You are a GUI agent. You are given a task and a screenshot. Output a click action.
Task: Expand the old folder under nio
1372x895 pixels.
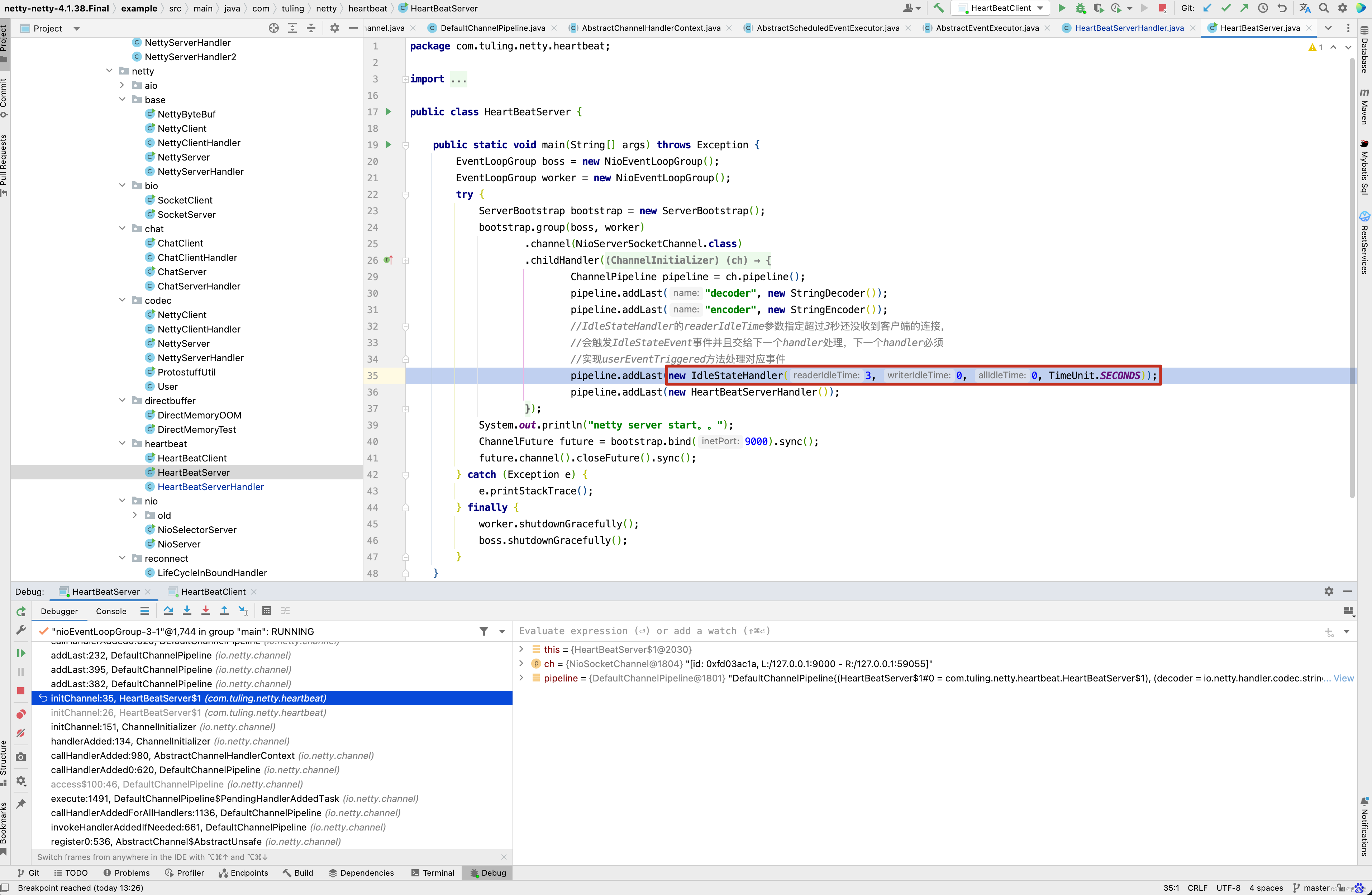tap(135, 514)
